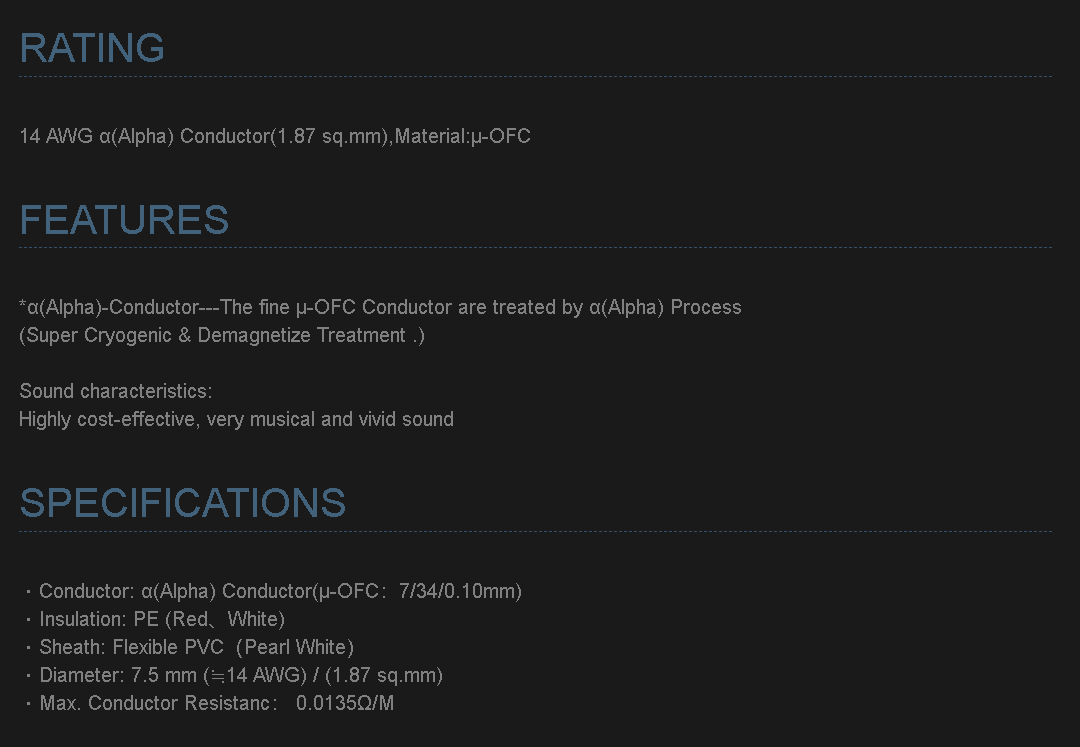
Task: Click the RATING section heading
Action: coord(92,48)
